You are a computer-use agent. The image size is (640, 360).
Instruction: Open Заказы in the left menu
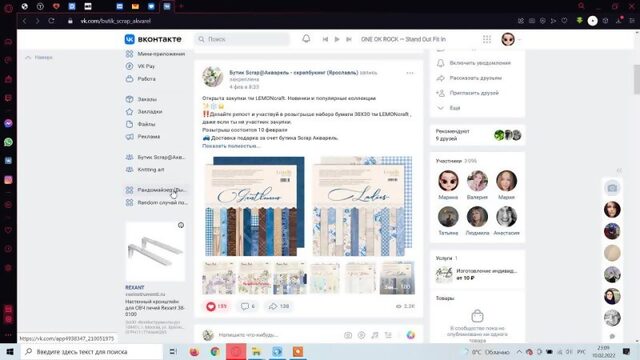point(141,99)
